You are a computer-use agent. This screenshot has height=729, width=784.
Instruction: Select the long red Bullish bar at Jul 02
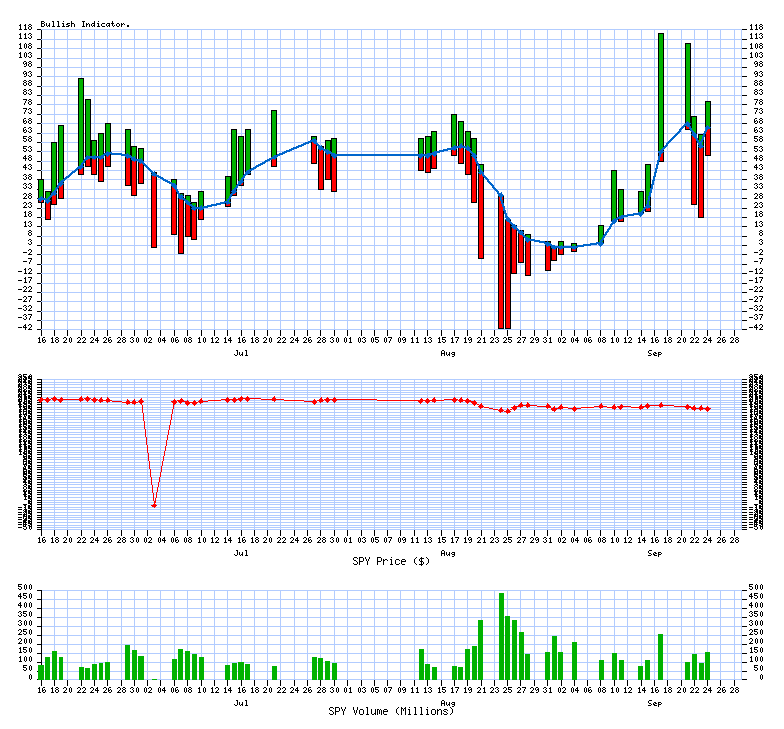[x=154, y=212]
